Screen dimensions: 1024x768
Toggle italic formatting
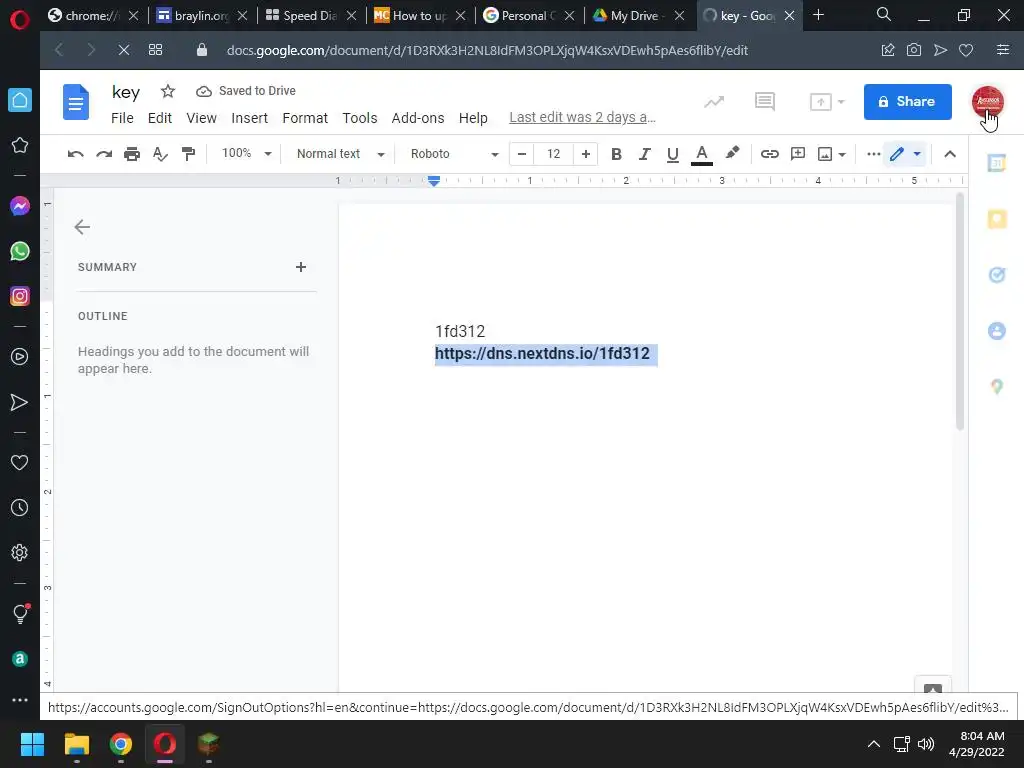click(645, 154)
